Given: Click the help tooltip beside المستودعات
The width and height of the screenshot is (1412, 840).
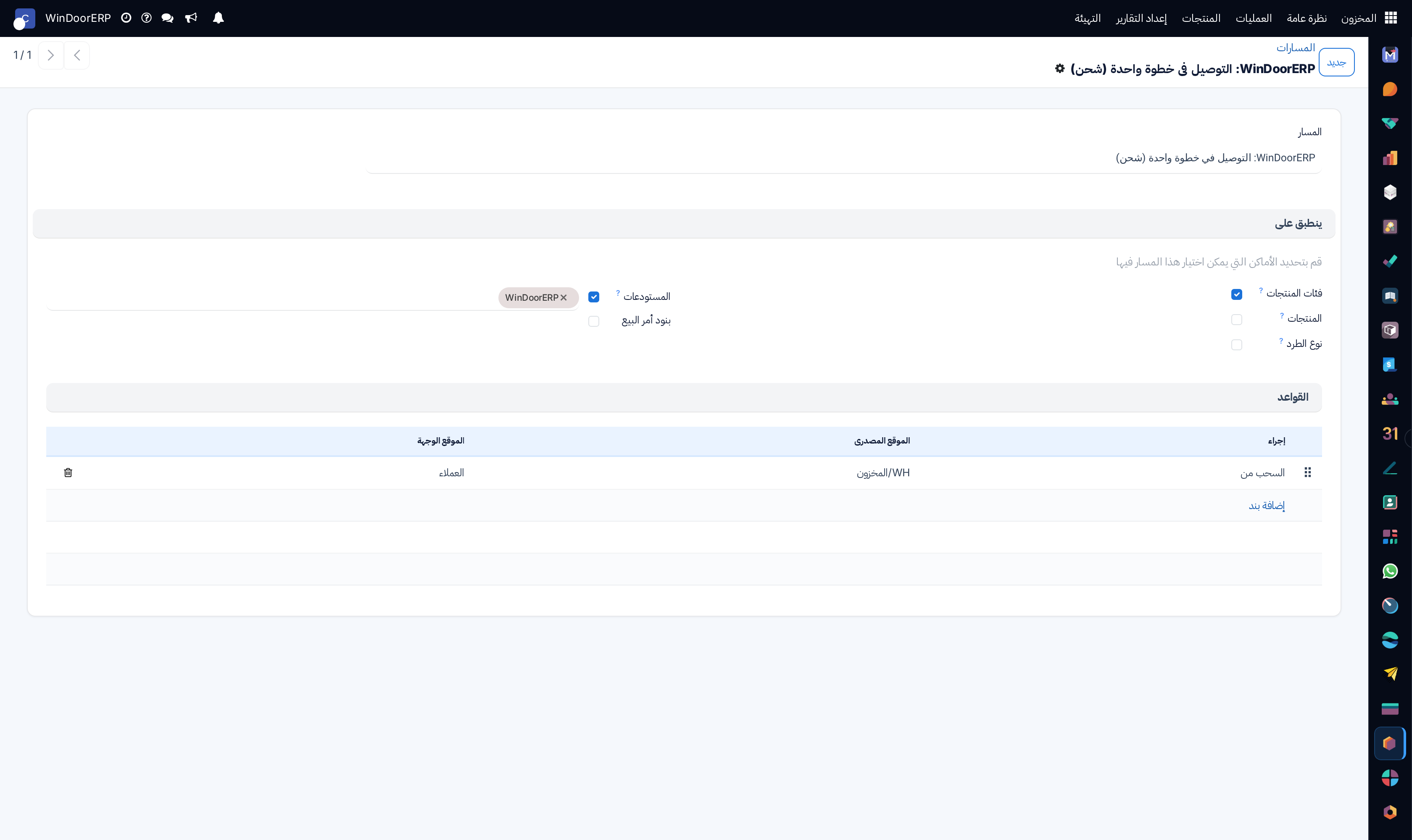Looking at the screenshot, I should [x=617, y=293].
